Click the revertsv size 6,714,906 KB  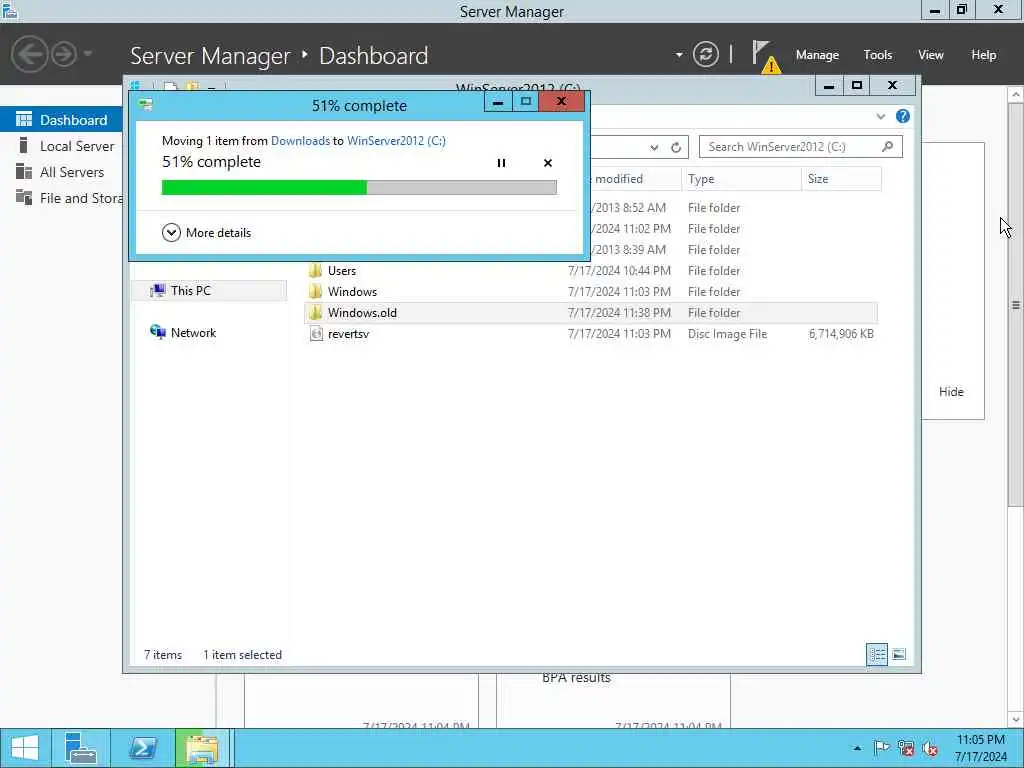tap(841, 334)
